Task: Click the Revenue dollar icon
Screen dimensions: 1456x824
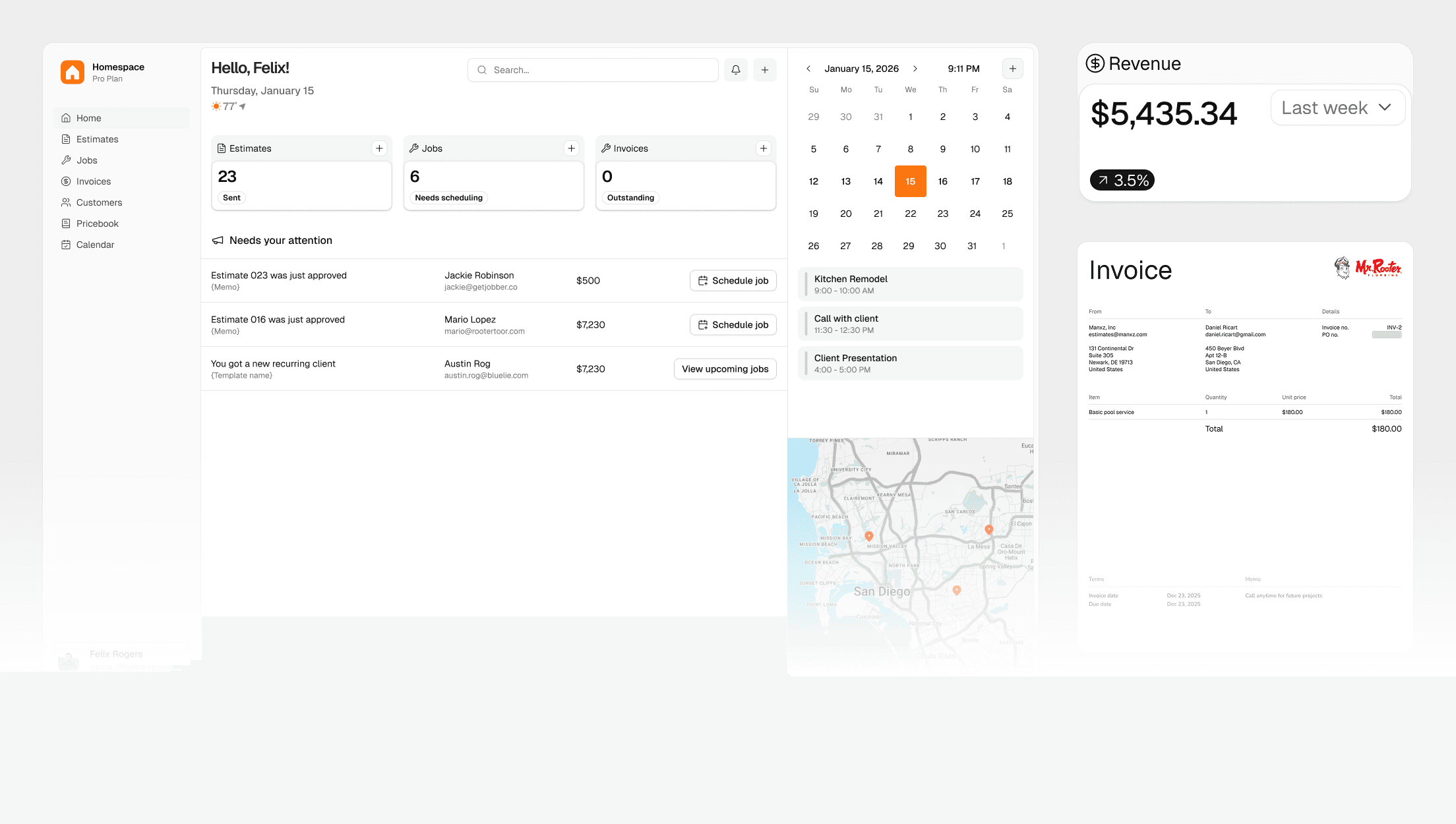Action: click(x=1094, y=63)
